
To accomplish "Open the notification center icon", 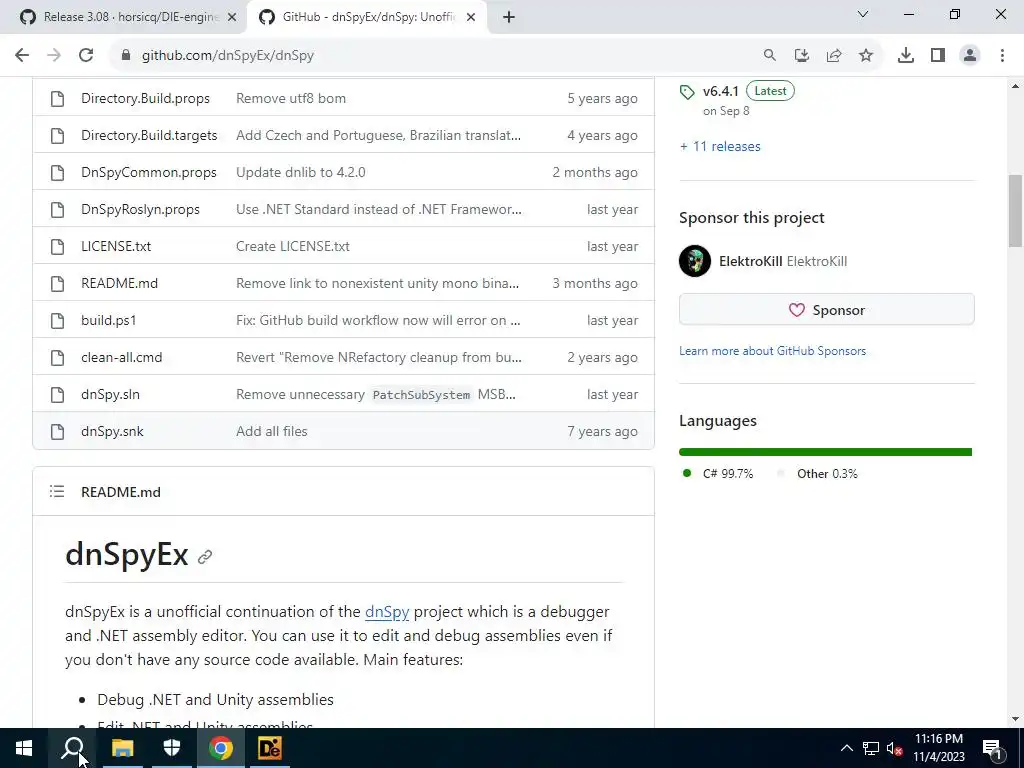I will coord(992,748).
